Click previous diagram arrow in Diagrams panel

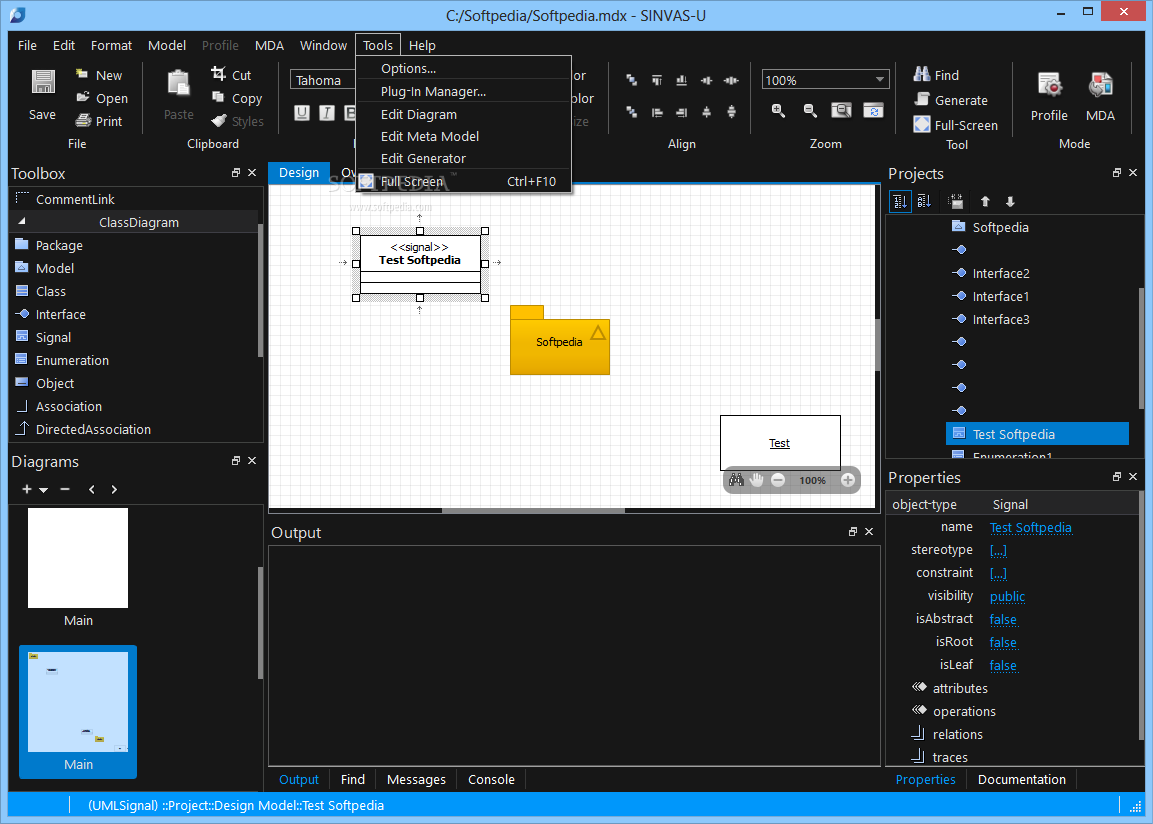(91, 490)
